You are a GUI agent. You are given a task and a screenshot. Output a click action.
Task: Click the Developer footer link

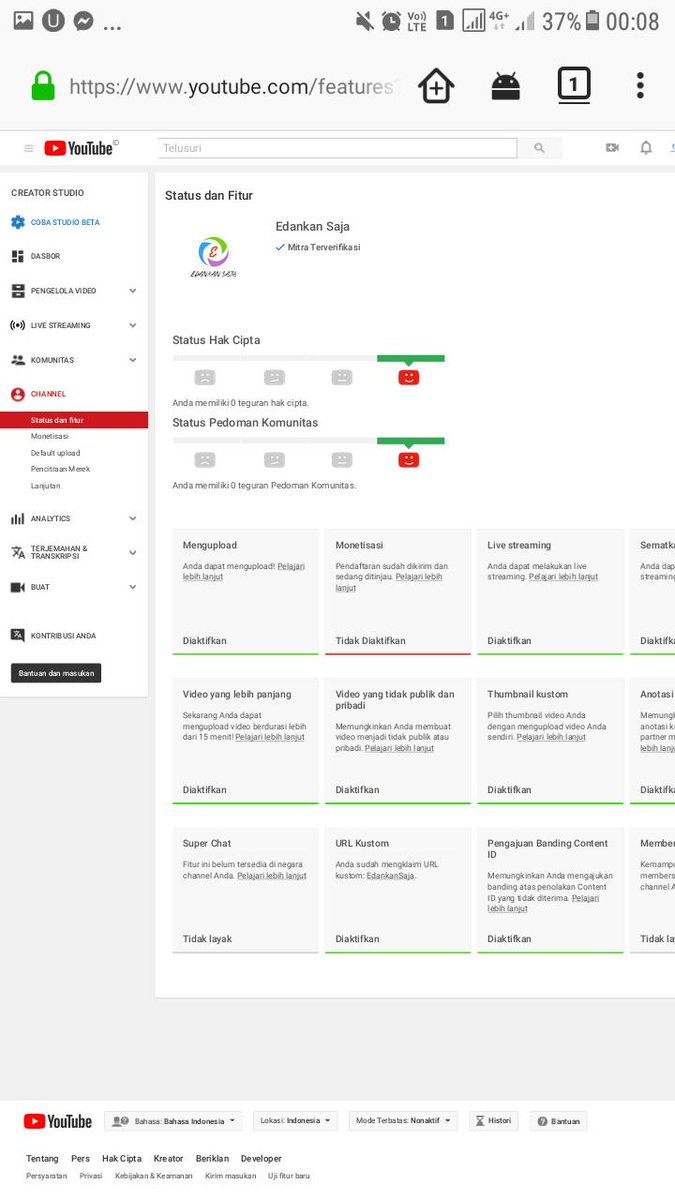[261, 1159]
